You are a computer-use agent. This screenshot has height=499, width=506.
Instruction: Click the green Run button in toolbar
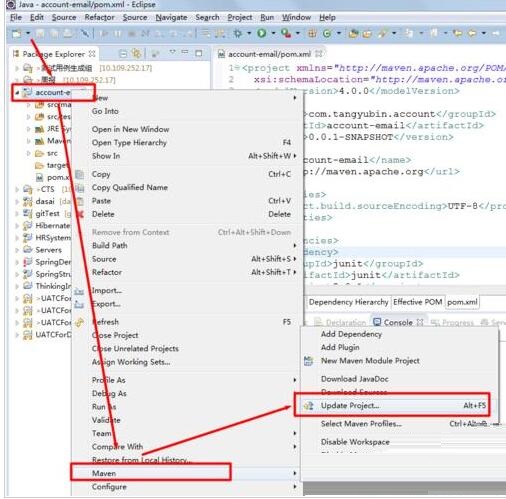point(262,33)
